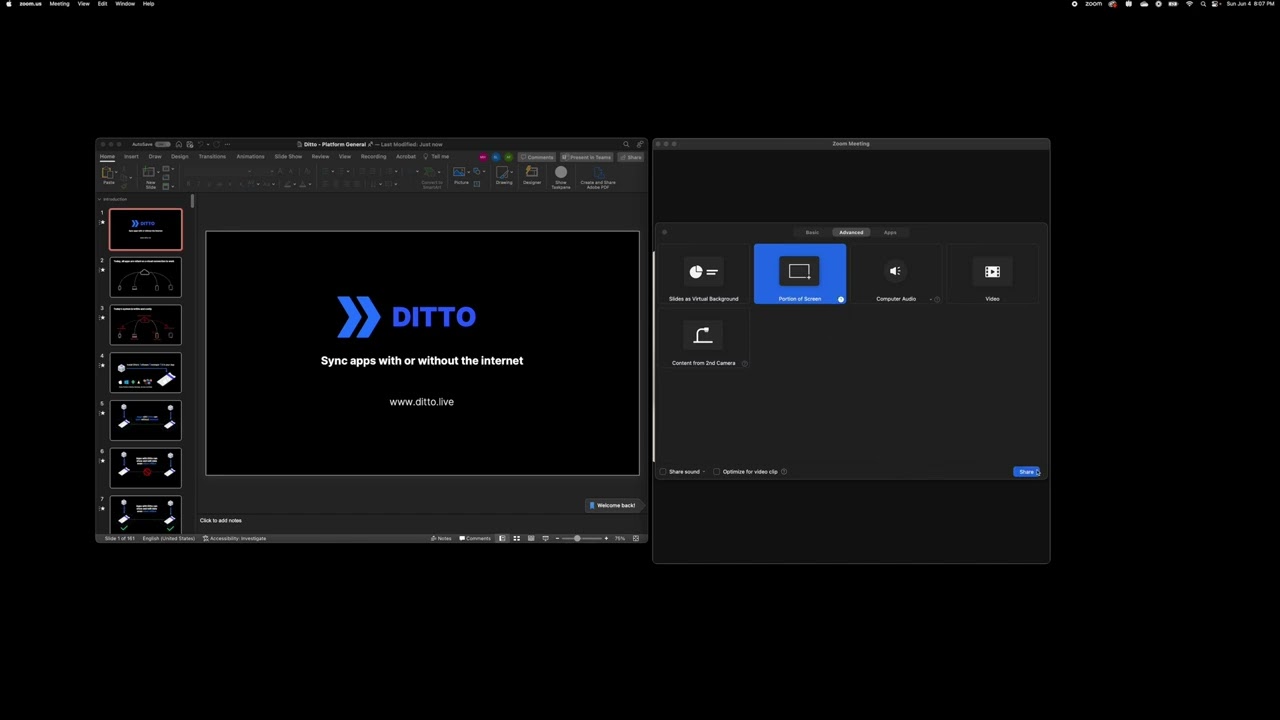Switch to Advanced tab in Zoom share dialog
1280x720 pixels.
point(851,233)
